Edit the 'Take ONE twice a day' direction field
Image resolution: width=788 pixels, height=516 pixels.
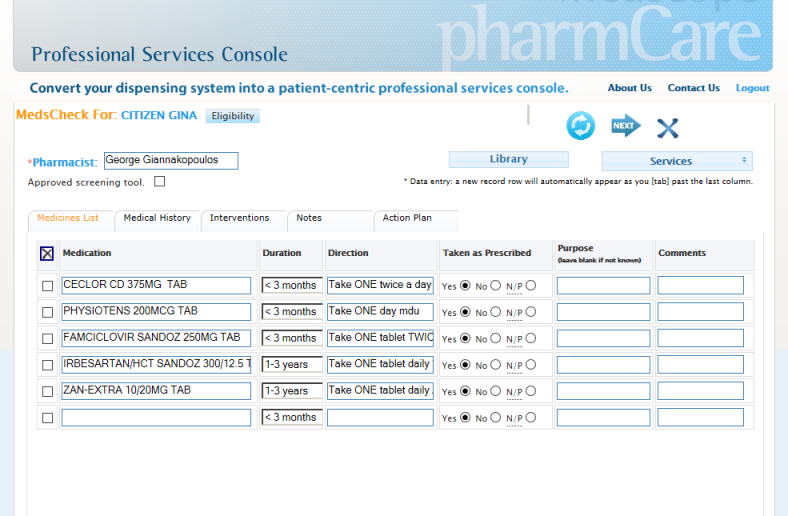pyautogui.click(x=380, y=285)
